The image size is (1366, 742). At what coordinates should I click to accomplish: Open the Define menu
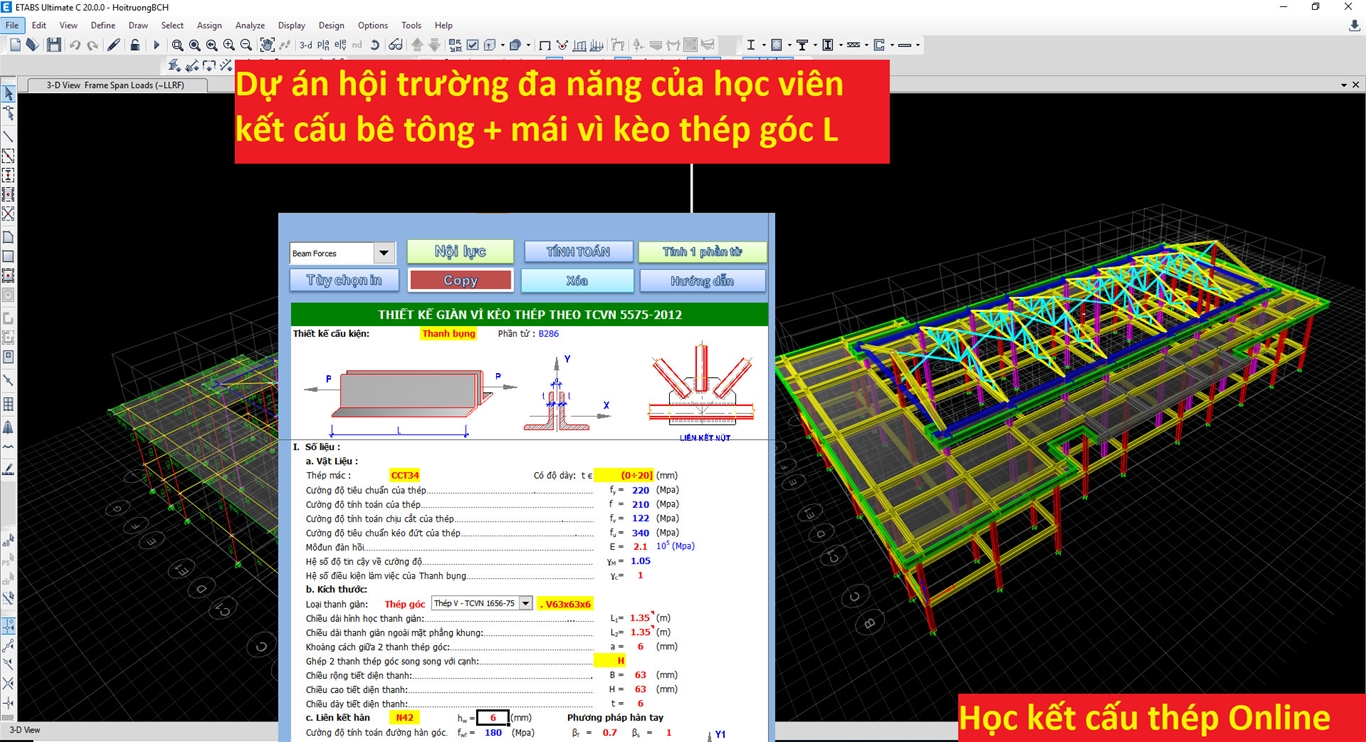pyautogui.click(x=103, y=25)
